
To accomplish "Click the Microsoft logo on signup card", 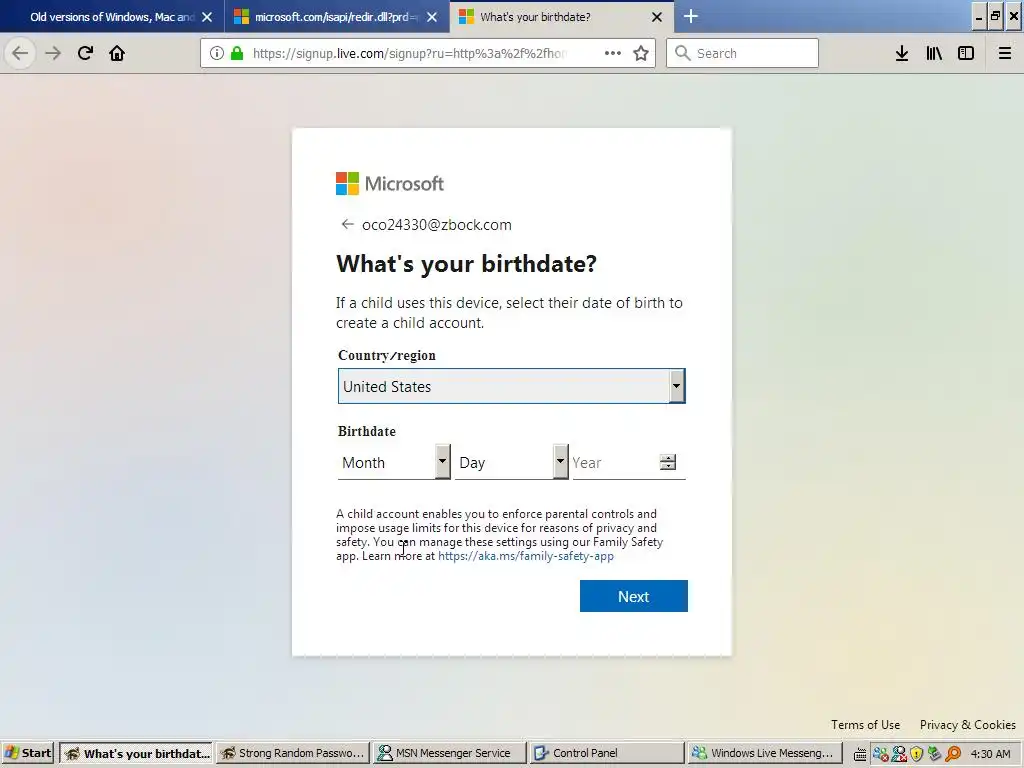I will 390,184.
